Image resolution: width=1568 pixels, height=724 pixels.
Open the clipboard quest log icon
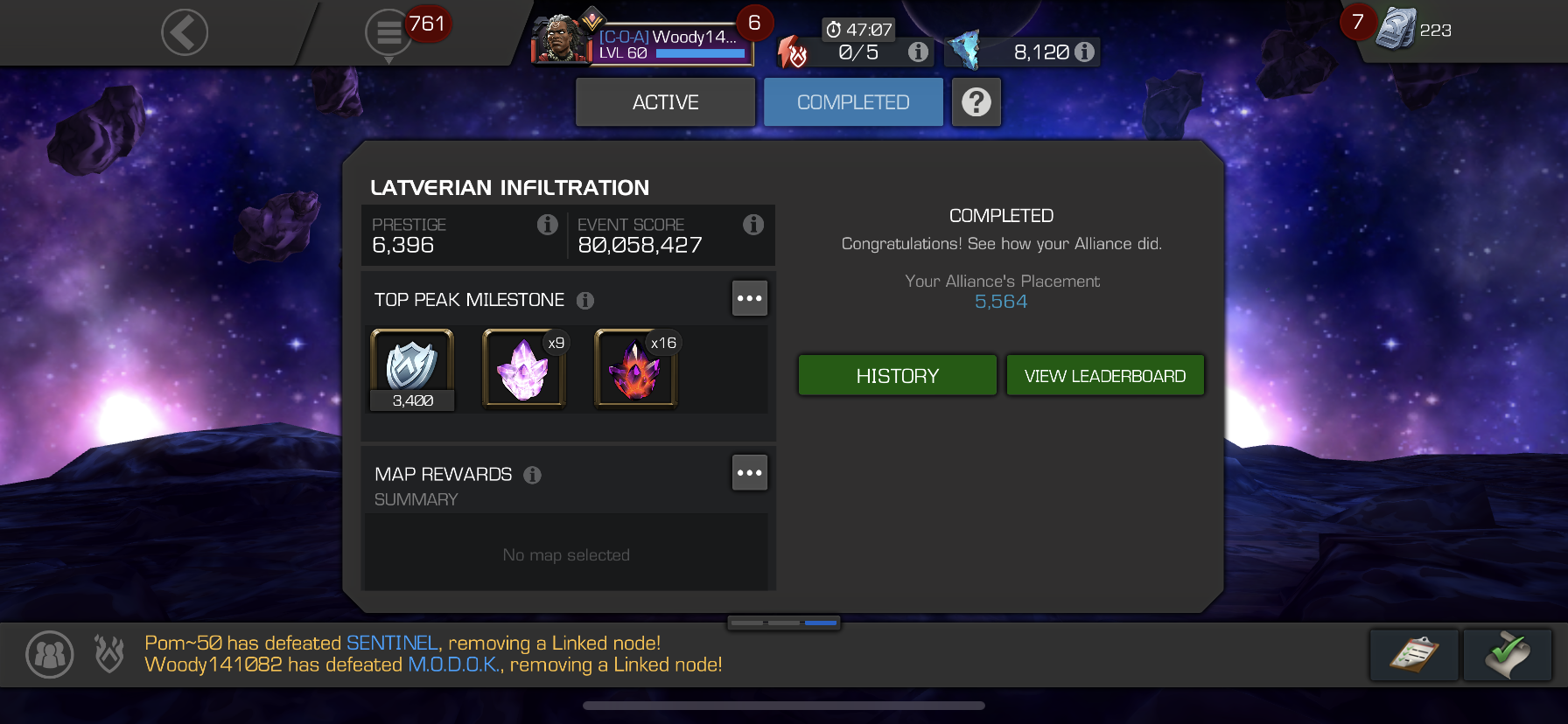pyautogui.click(x=1414, y=654)
